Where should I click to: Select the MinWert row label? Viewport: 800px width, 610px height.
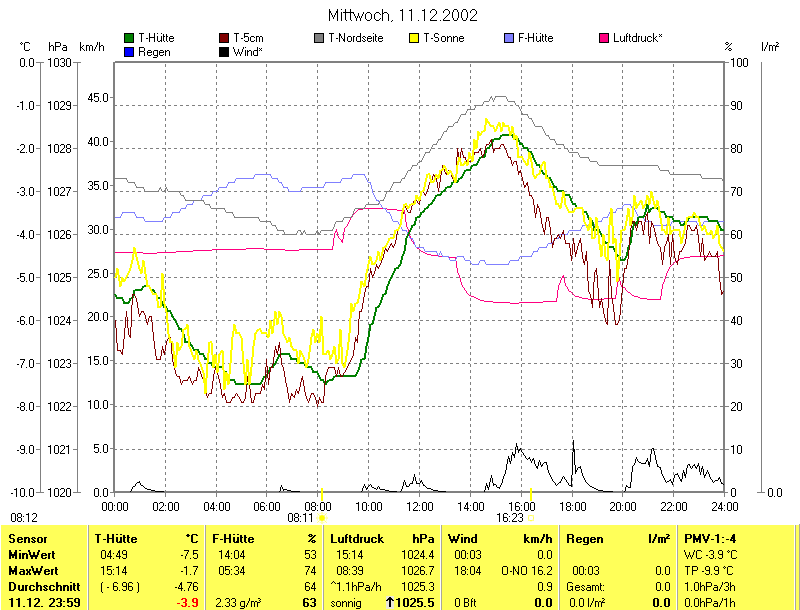click(32, 554)
